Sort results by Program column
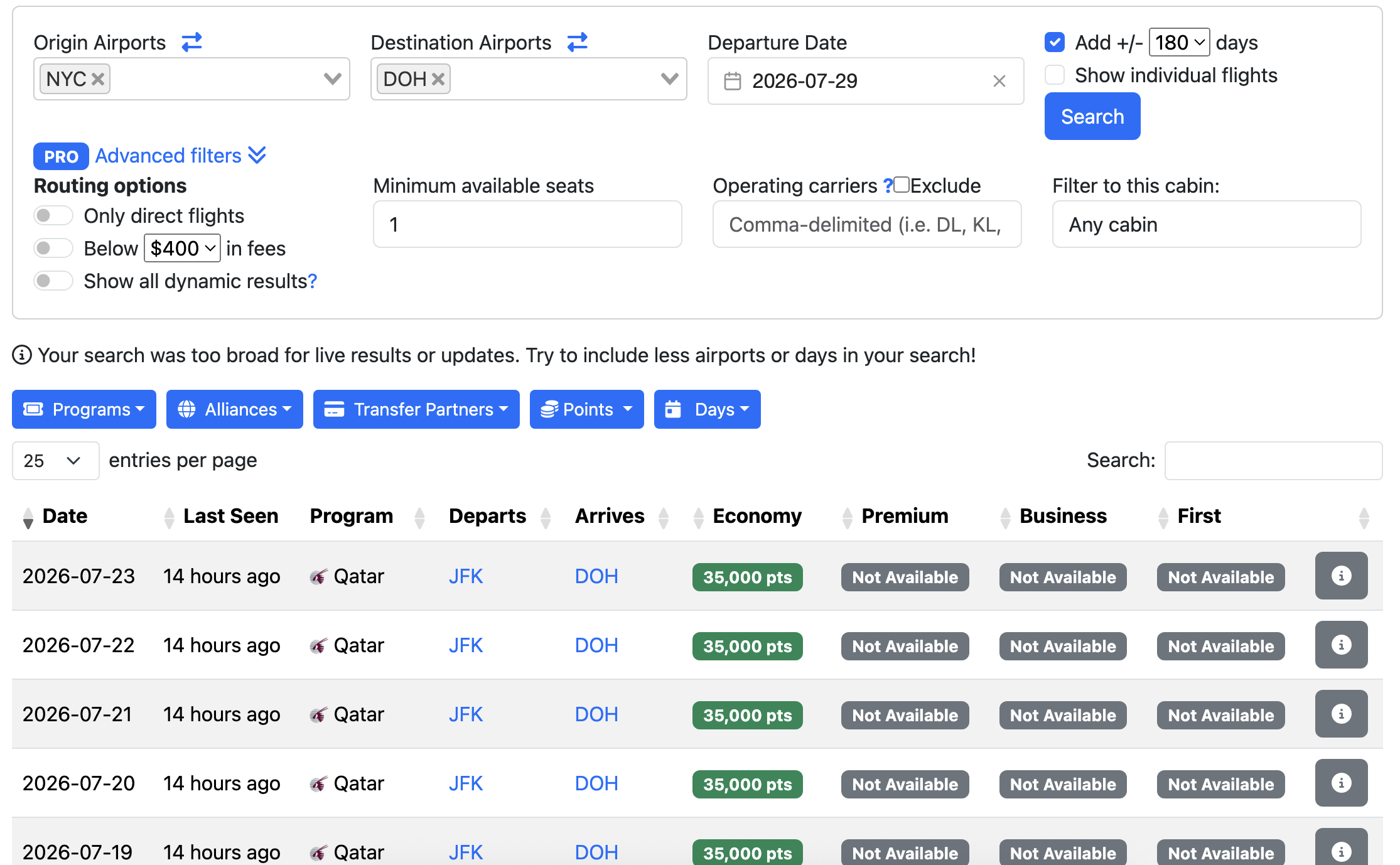The image size is (1400, 865). pos(419,518)
